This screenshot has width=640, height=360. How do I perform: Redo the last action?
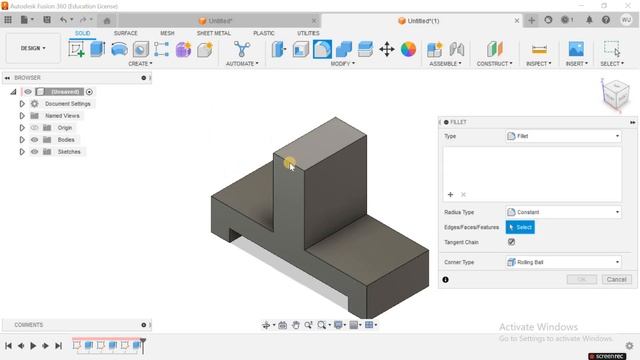pyautogui.click(x=83, y=20)
